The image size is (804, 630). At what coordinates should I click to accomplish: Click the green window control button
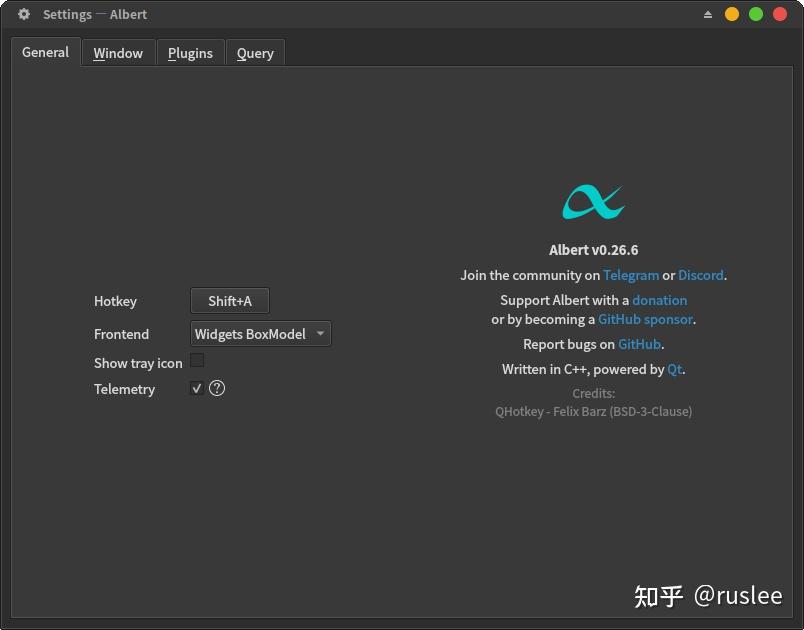tap(754, 14)
